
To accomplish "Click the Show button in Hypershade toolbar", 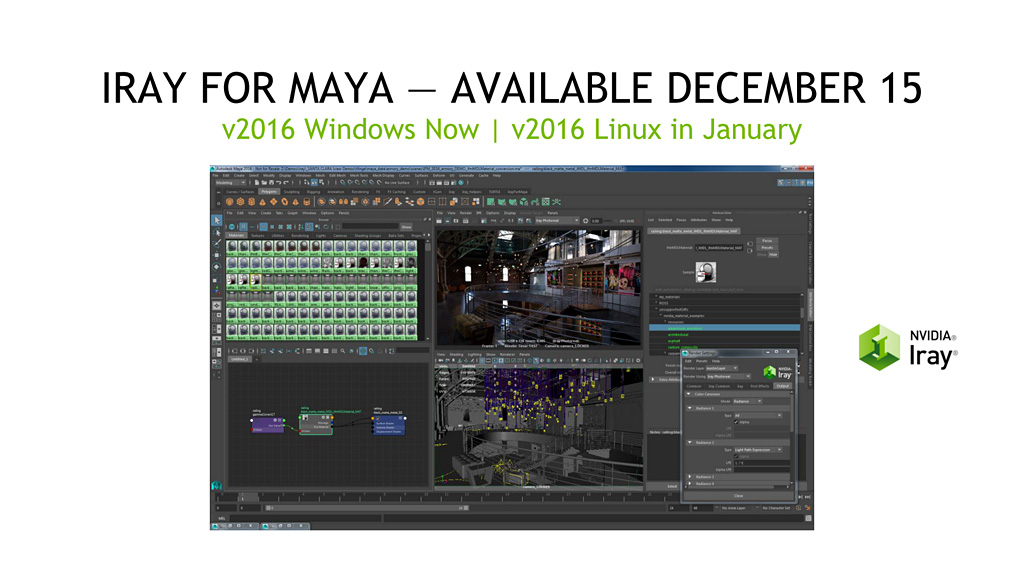I will coord(406,227).
